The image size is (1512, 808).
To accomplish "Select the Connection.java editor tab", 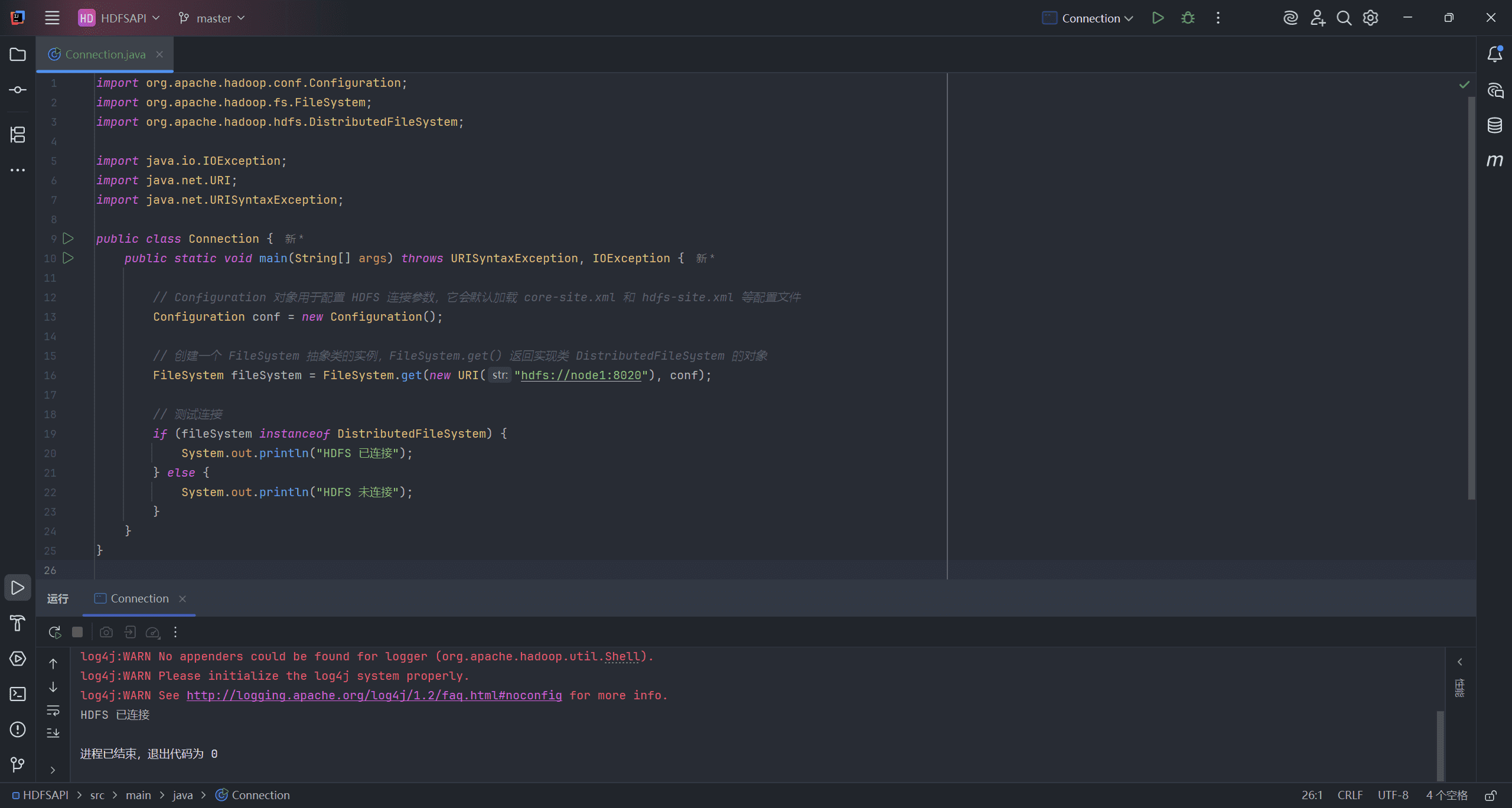I will click(105, 54).
